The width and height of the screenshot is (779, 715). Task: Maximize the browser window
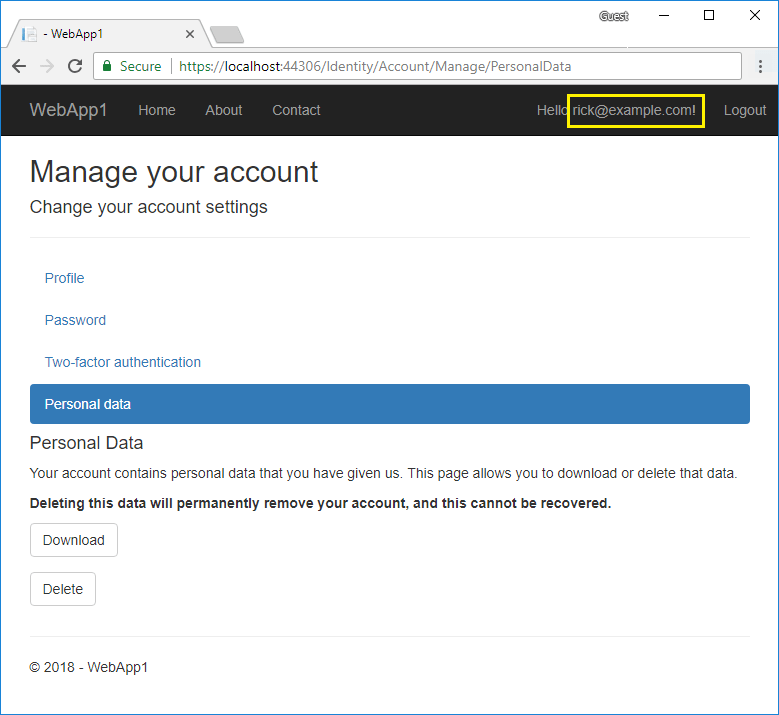click(x=709, y=15)
